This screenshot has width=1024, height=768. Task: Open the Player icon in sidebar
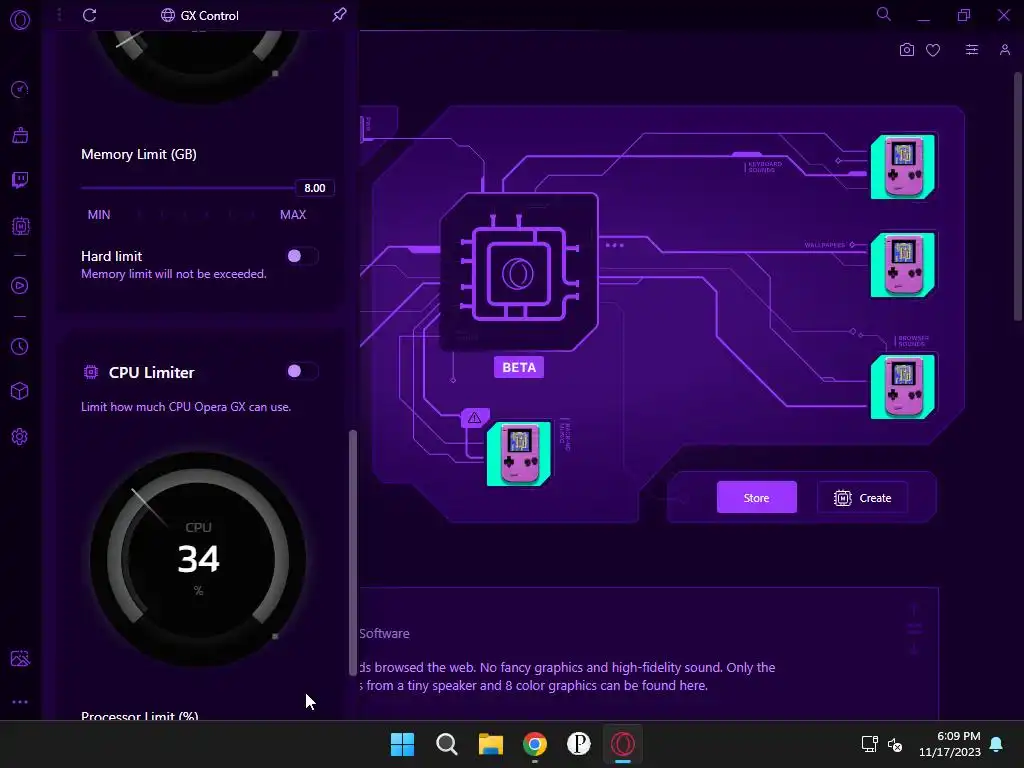20,285
